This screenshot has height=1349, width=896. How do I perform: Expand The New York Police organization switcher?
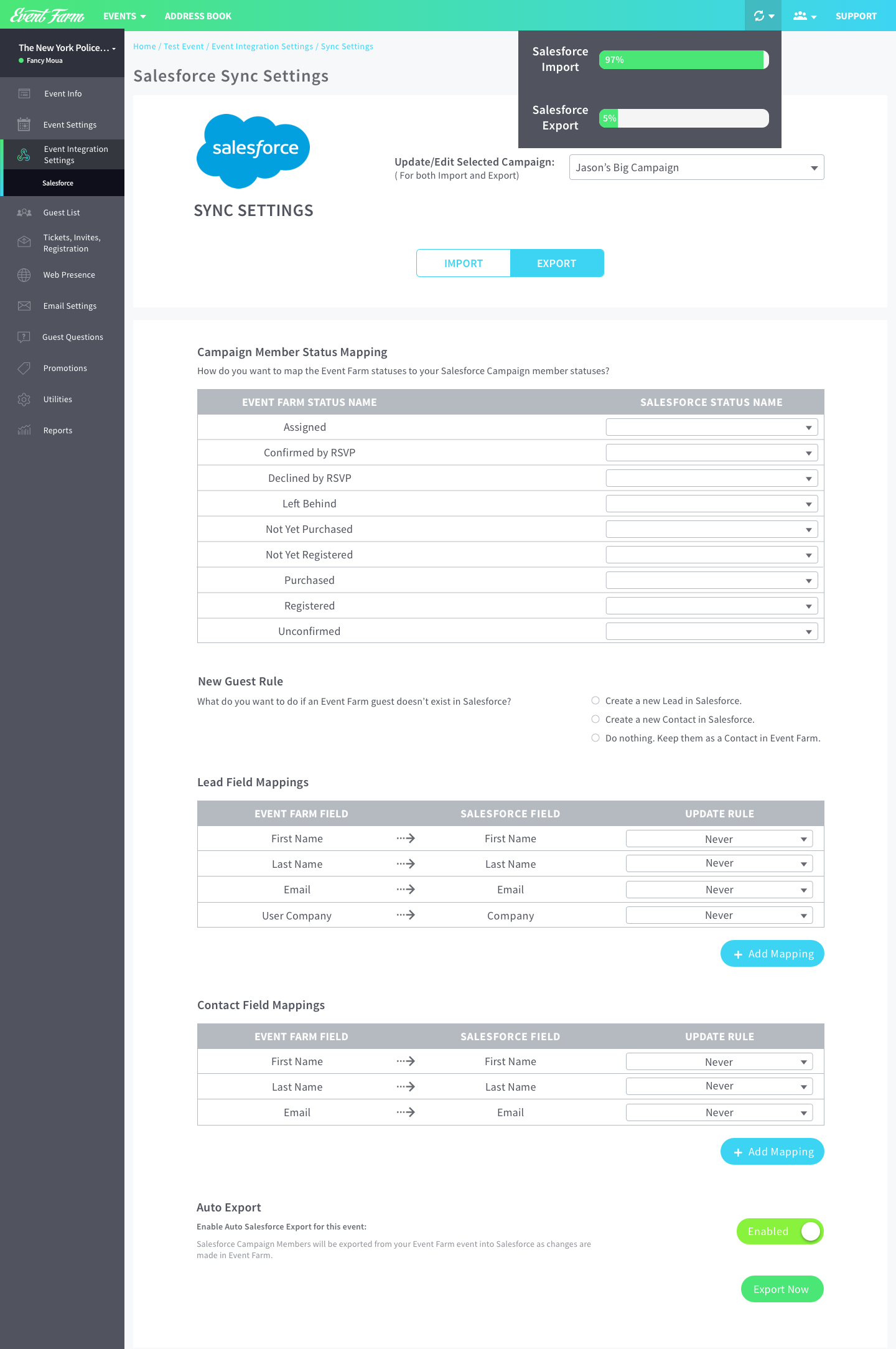point(67,48)
